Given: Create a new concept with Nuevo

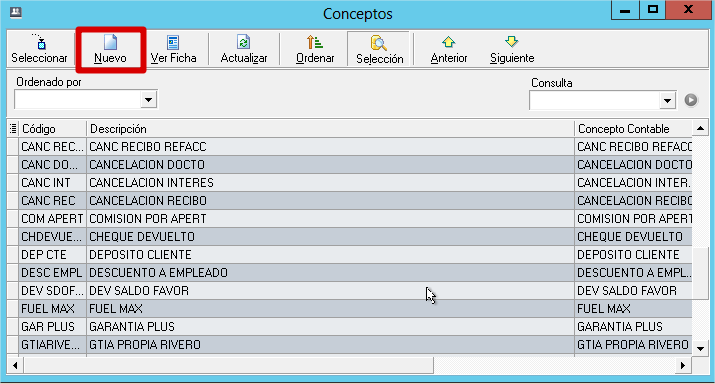Looking at the screenshot, I should 110,49.
